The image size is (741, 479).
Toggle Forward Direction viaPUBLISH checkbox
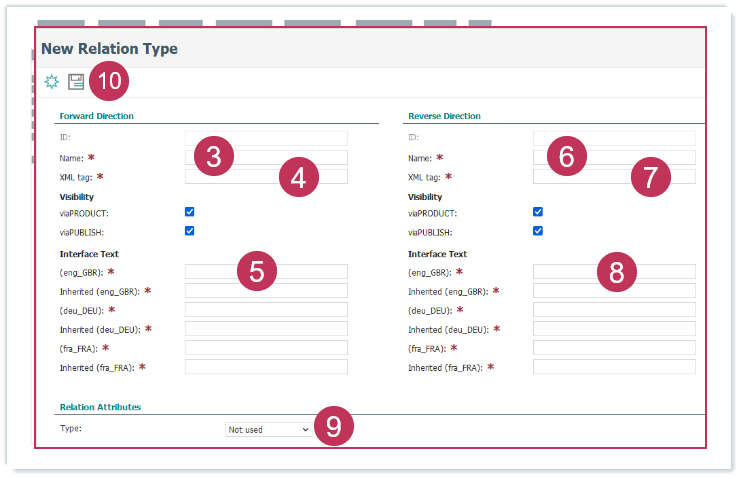[190, 231]
